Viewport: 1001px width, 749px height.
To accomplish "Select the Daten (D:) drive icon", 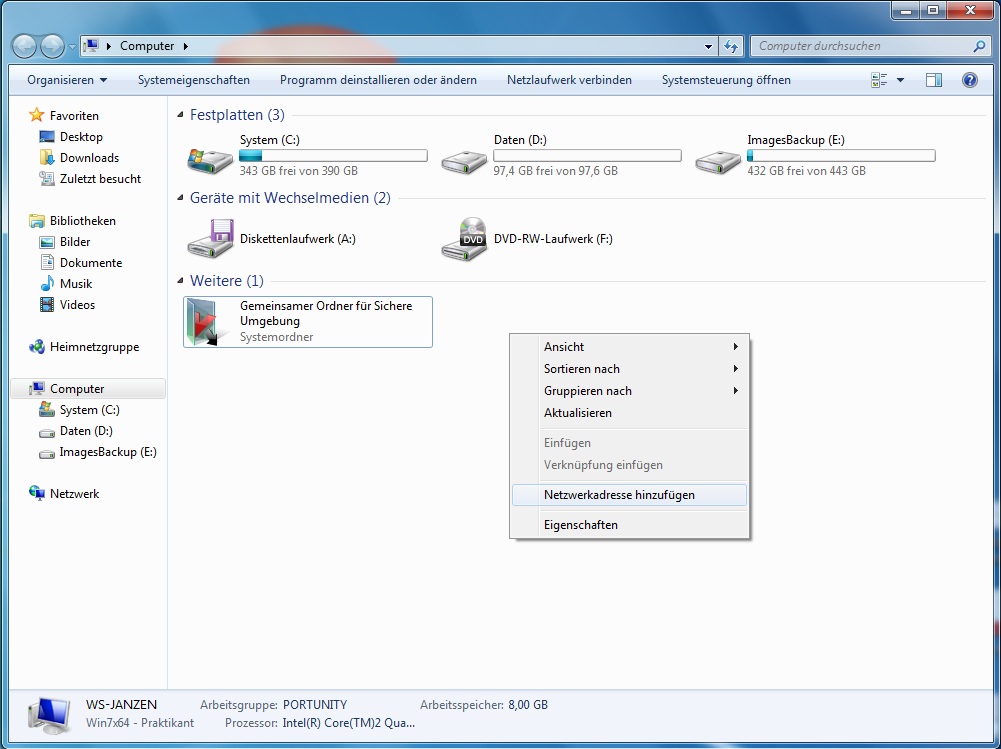I will [464, 158].
